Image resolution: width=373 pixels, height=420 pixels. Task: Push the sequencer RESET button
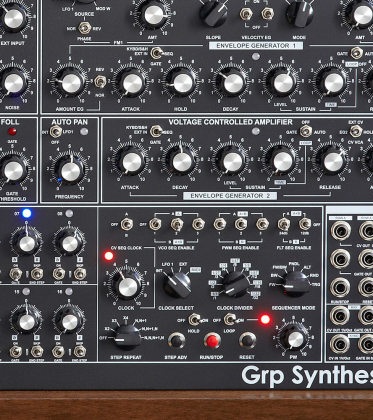coord(247,340)
